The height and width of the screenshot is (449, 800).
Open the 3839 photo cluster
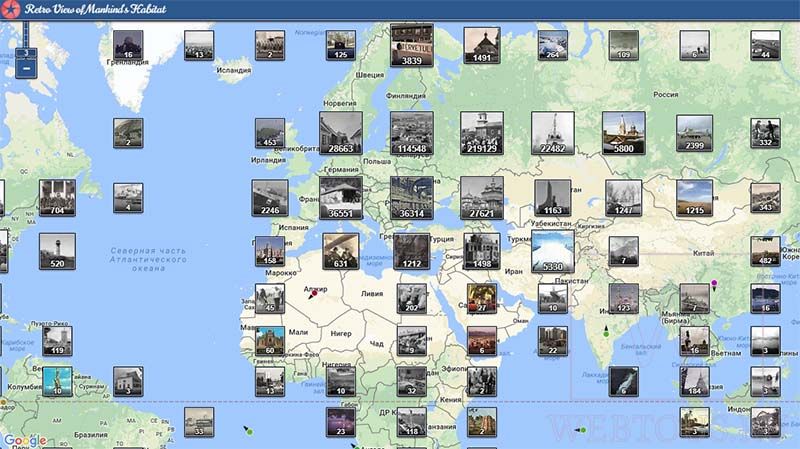point(412,45)
